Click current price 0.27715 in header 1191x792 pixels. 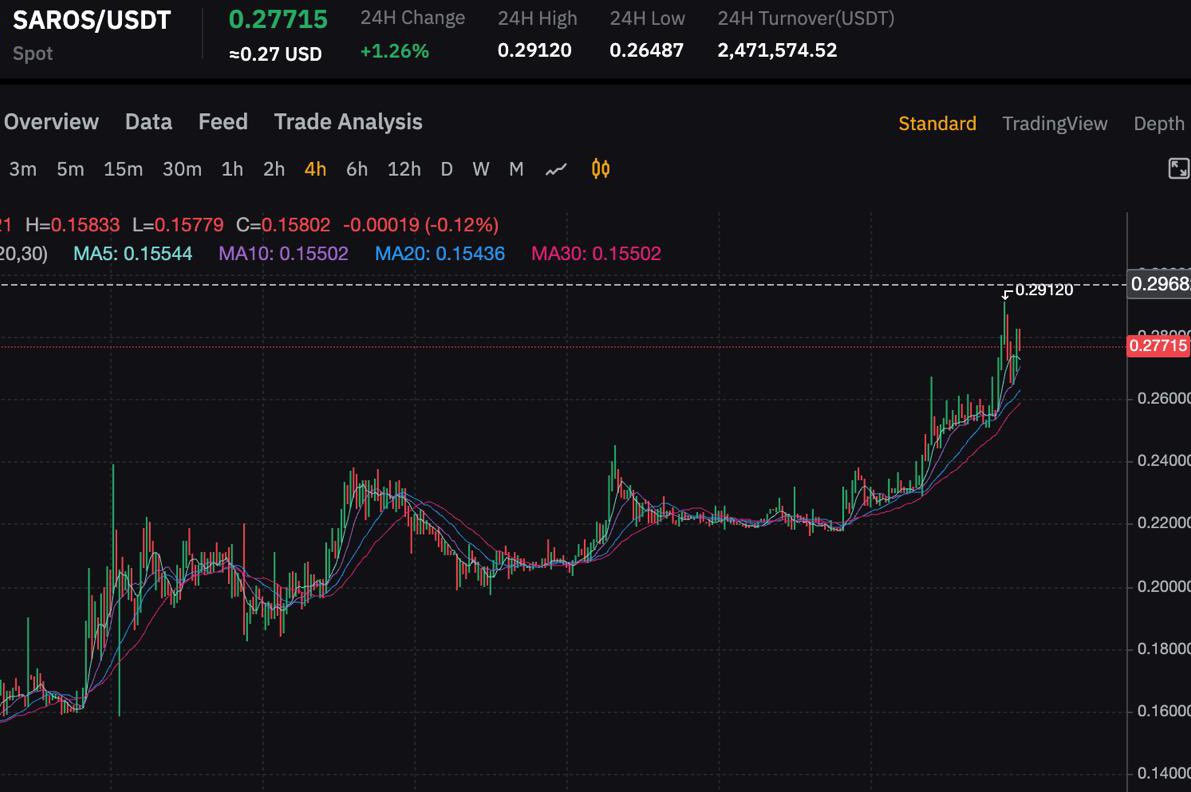(x=278, y=20)
